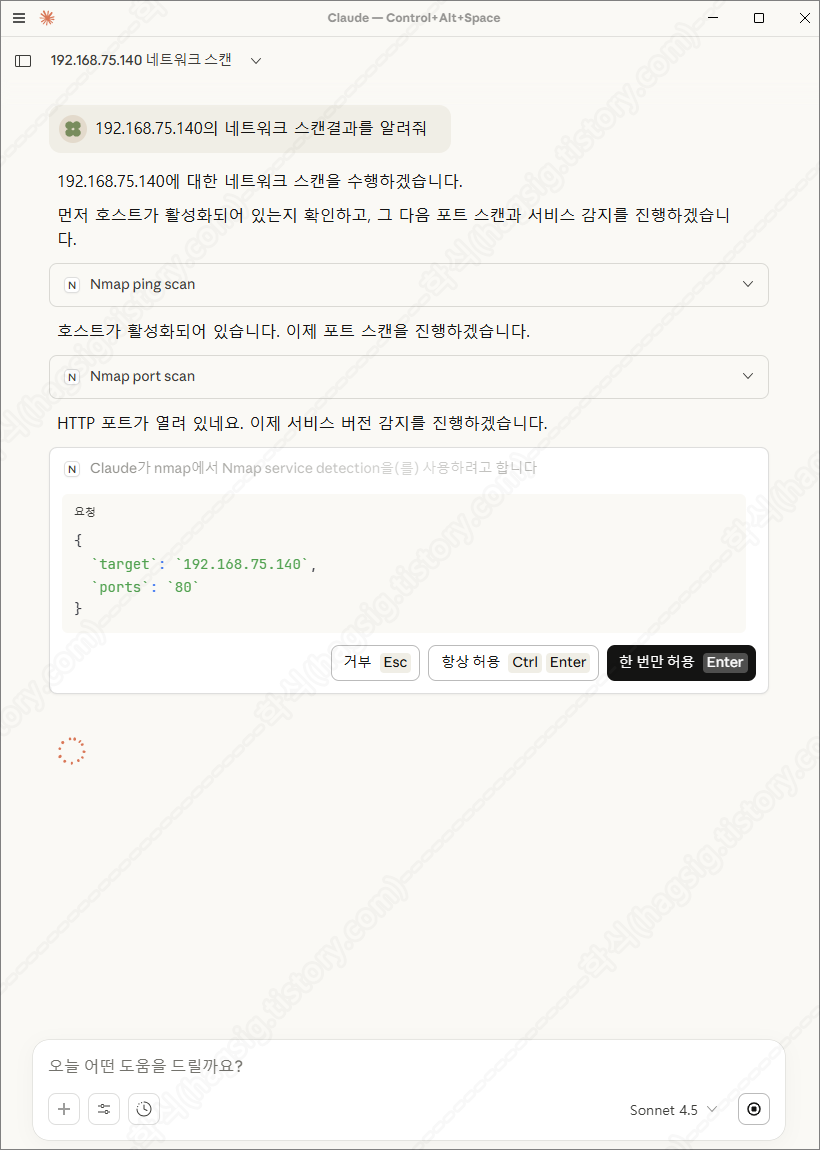Screen dimensions: 820x1150
Task: Click the user avatar in the message bubble
Action: tap(73, 129)
